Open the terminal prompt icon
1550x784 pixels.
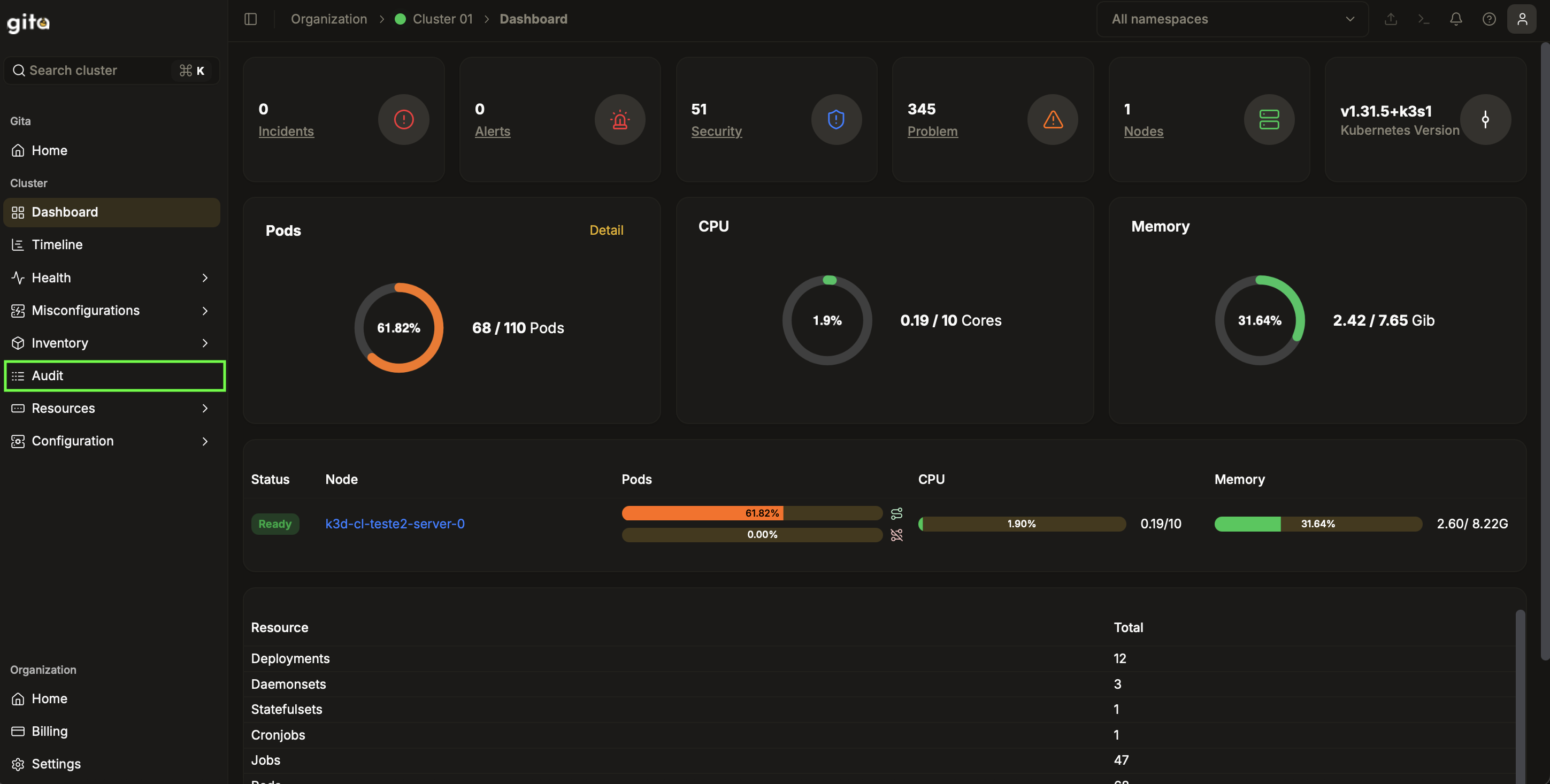click(x=1423, y=19)
